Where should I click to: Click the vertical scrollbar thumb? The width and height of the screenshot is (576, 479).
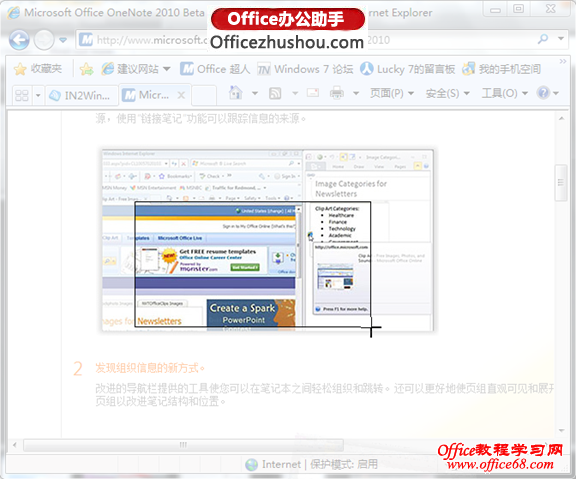coord(561,183)
